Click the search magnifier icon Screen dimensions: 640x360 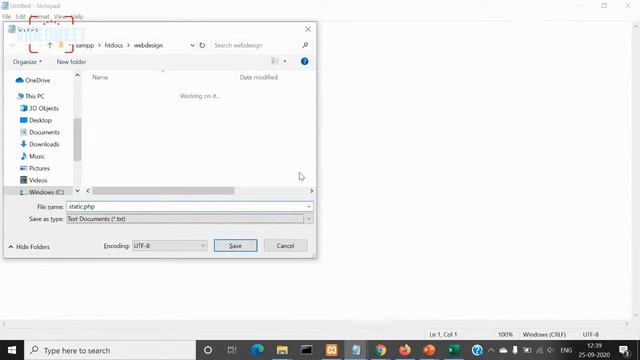[x=305, y=45]
